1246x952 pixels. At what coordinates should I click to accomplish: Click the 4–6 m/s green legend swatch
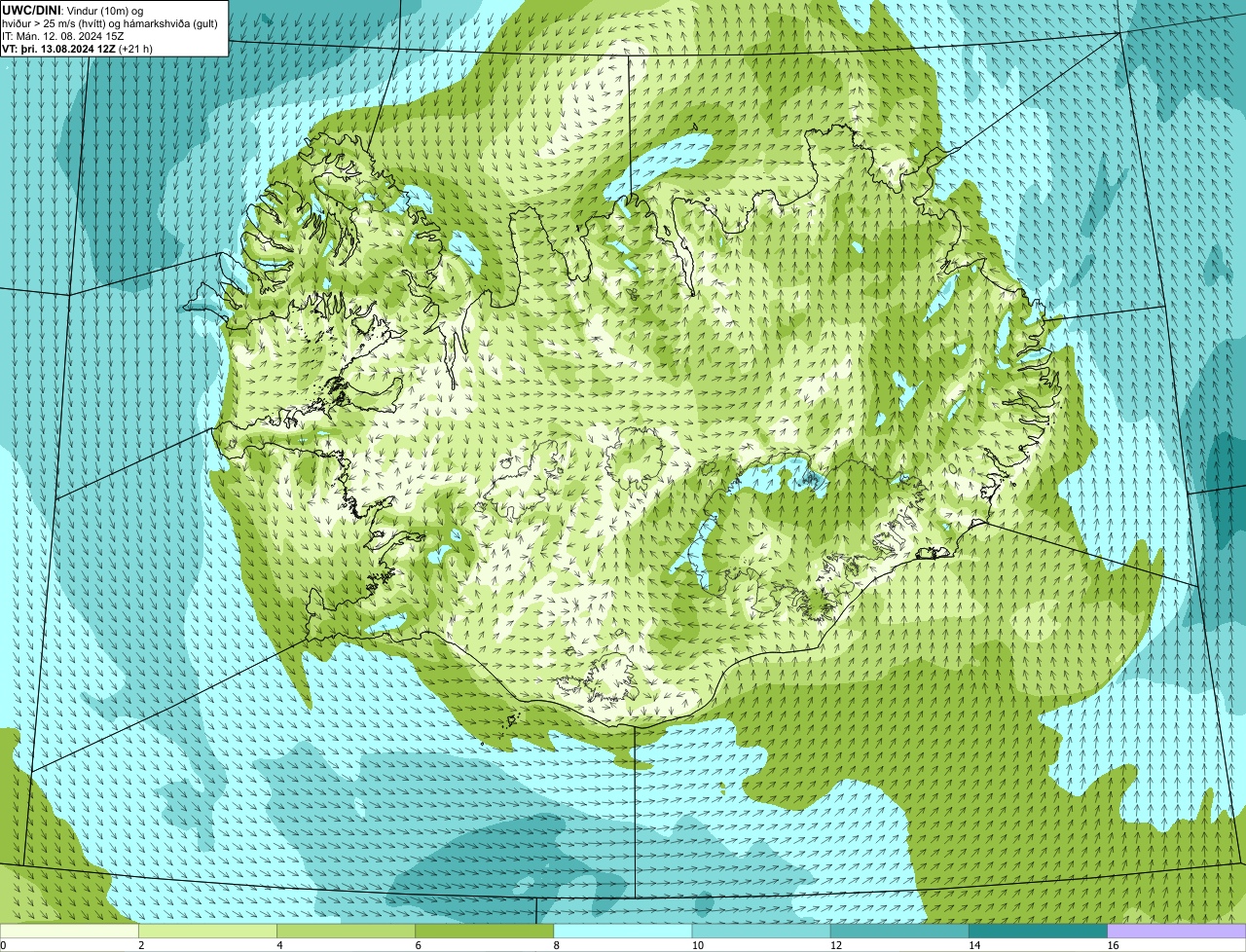pyautogui.click(x=346, y=932)
